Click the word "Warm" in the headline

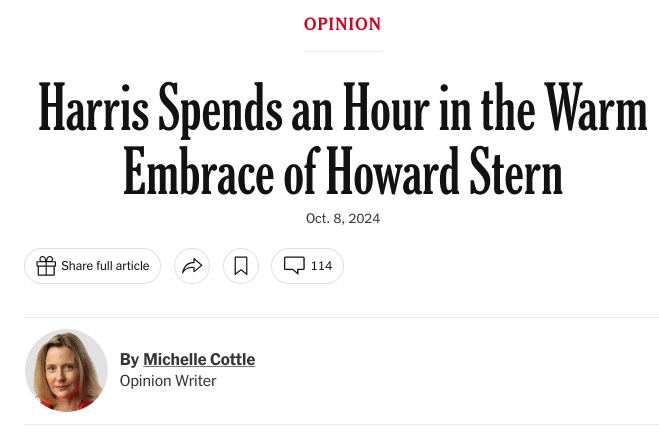(595, 106)
